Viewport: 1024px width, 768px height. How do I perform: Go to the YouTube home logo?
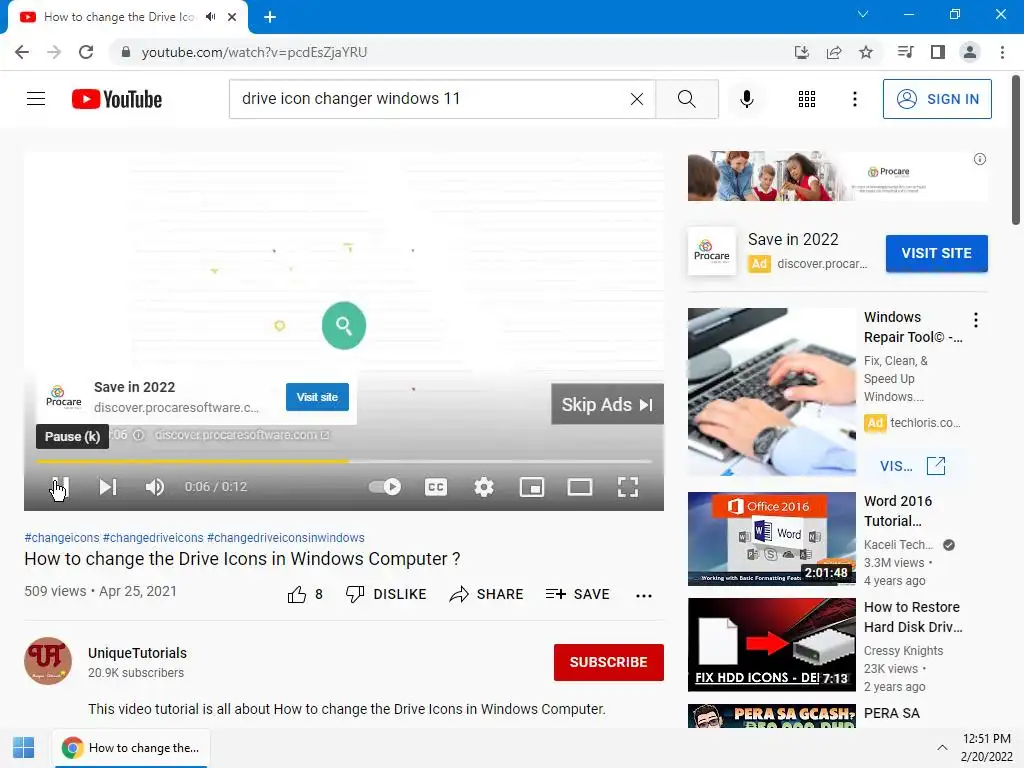tap(117, 99)
